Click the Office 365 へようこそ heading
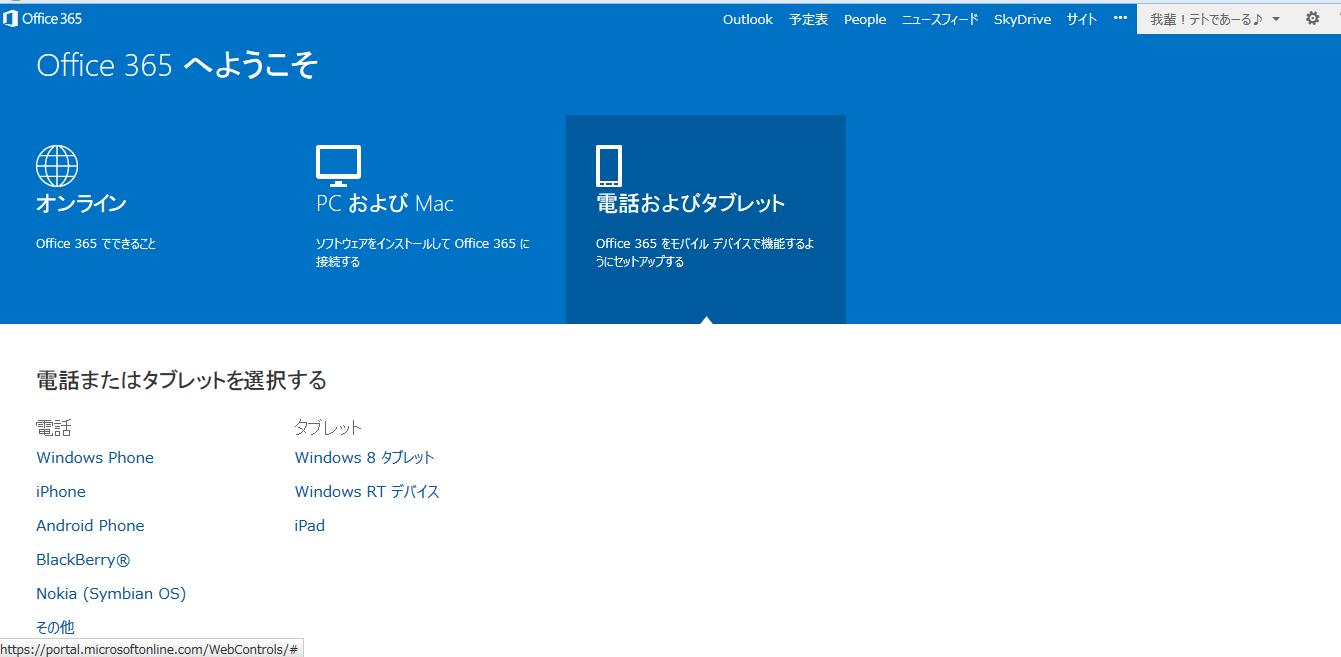The width and height of the screenshot is (1341, 657). coord(177,65)
